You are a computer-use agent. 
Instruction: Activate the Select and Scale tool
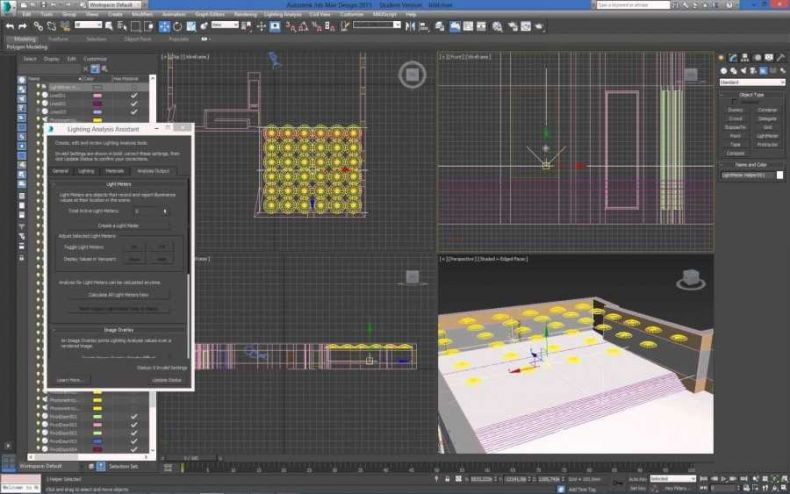191,26
